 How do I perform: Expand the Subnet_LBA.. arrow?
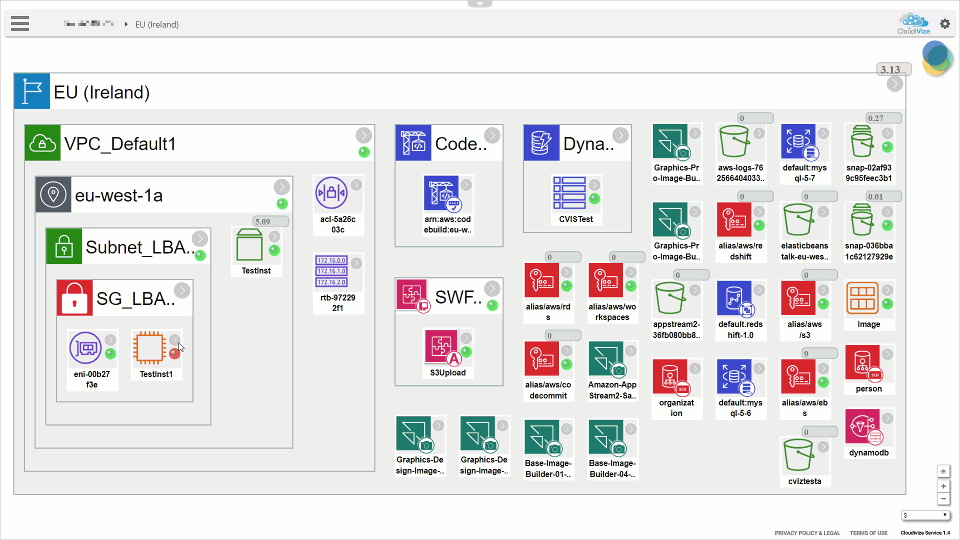[200, 238]
